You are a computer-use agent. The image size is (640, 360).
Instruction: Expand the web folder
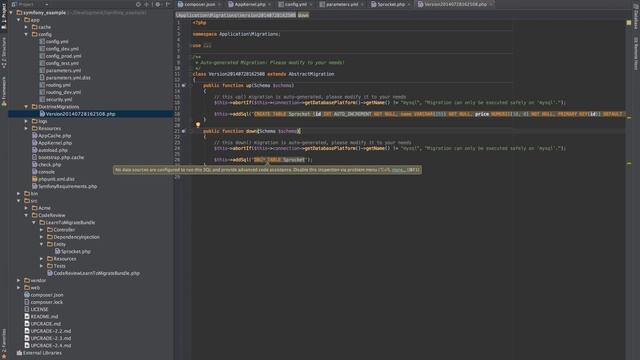pos(19,288)
